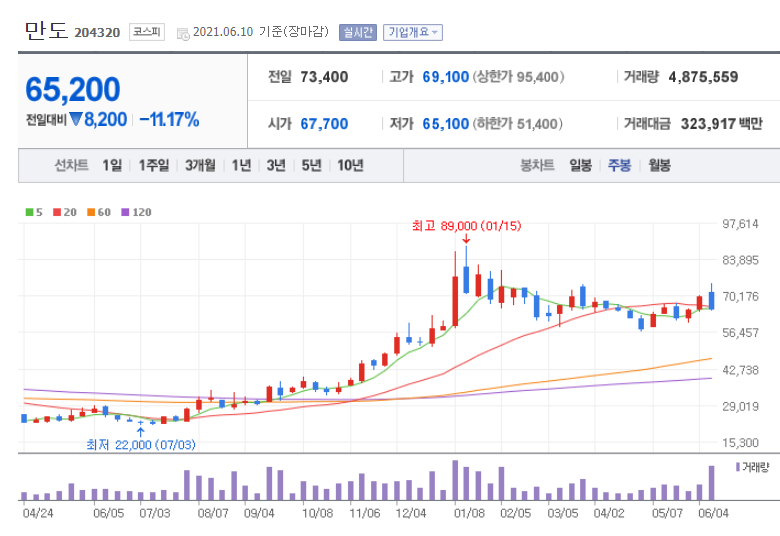Click the stock code 204320
Screen dimensions: 780x536
[98, 33]
